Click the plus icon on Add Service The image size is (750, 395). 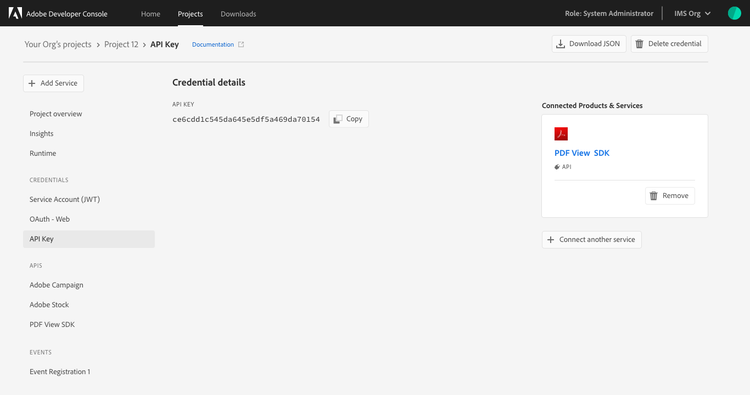[x=32, y=83]
